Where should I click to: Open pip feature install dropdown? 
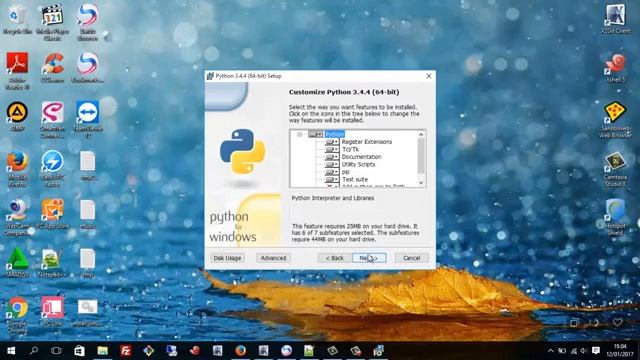(332, 172)
